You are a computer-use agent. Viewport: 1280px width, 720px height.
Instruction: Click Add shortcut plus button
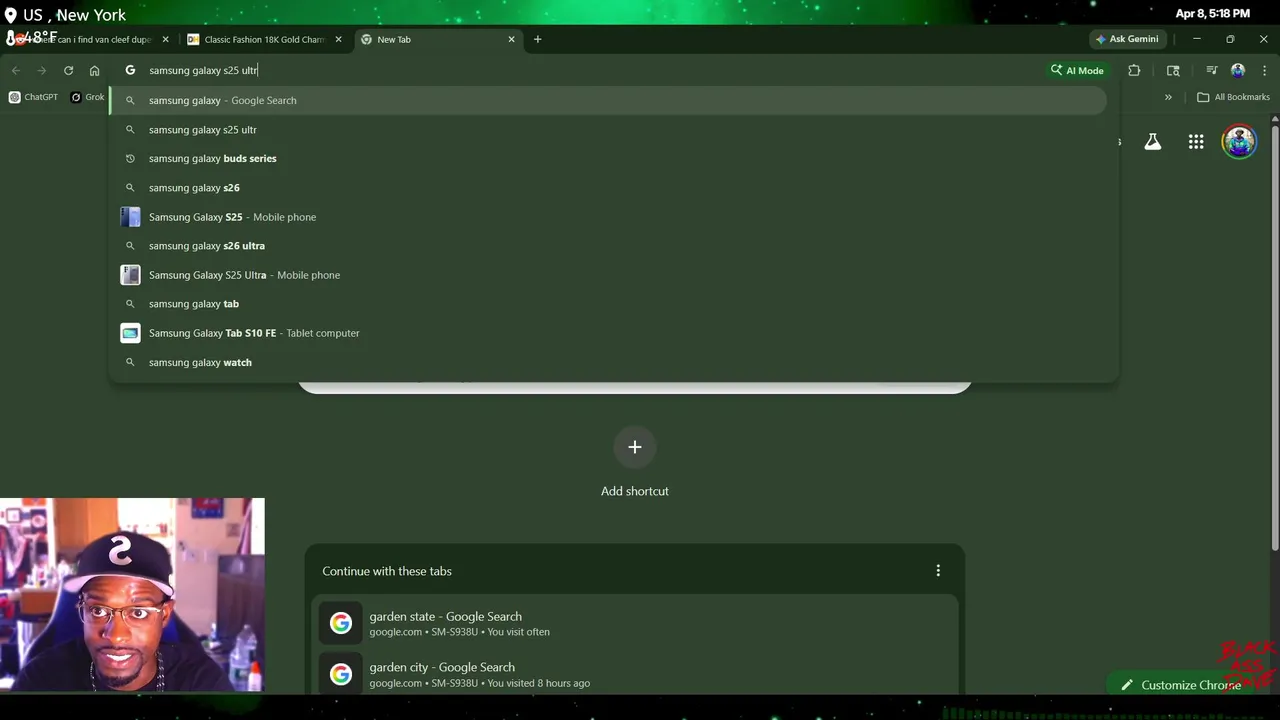[x=634, y=447]
